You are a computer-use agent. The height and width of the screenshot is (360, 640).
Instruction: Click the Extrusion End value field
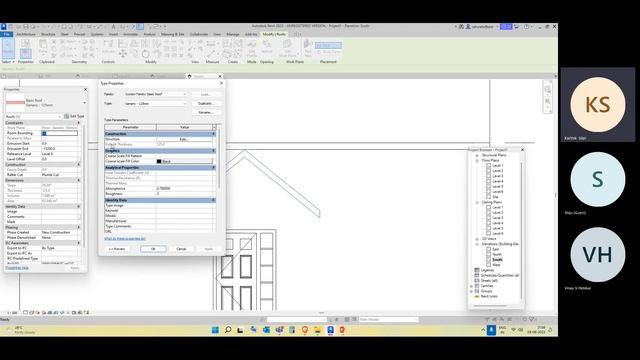click(x=60, y=149)
